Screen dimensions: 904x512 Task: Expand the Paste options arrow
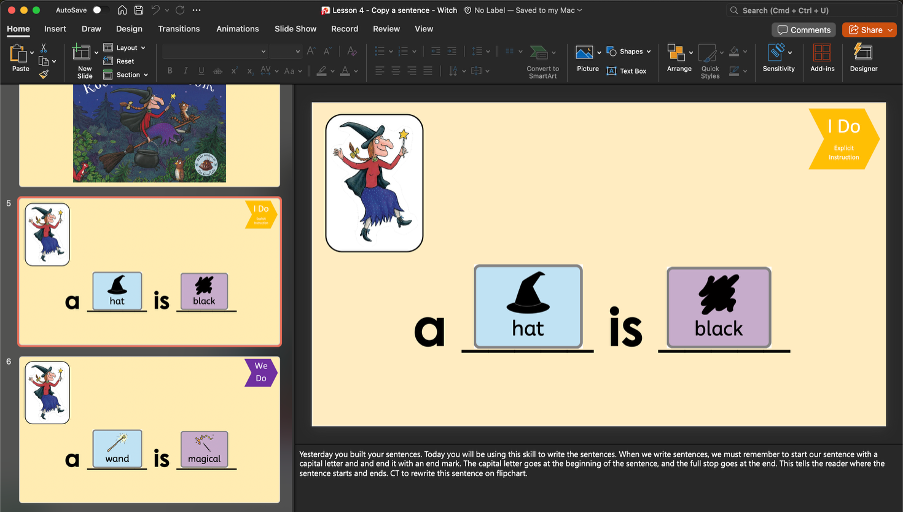(x=32, y=53)
